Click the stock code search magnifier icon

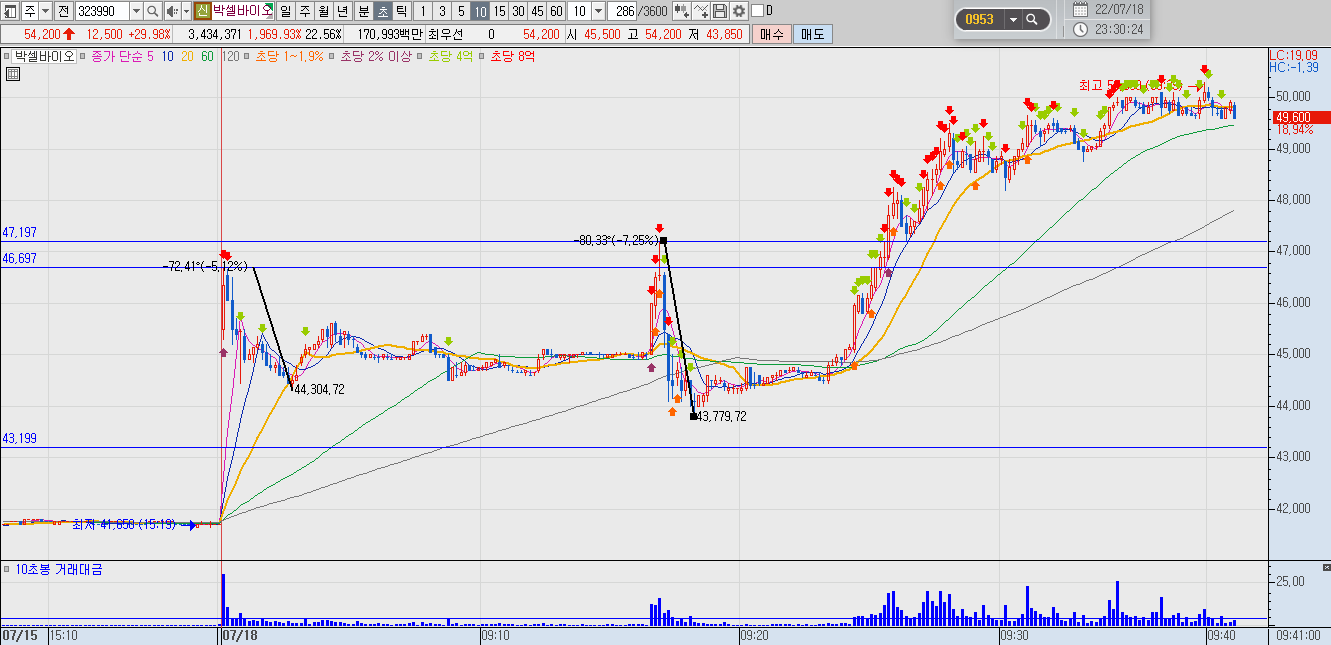click(x=152, y=11)
